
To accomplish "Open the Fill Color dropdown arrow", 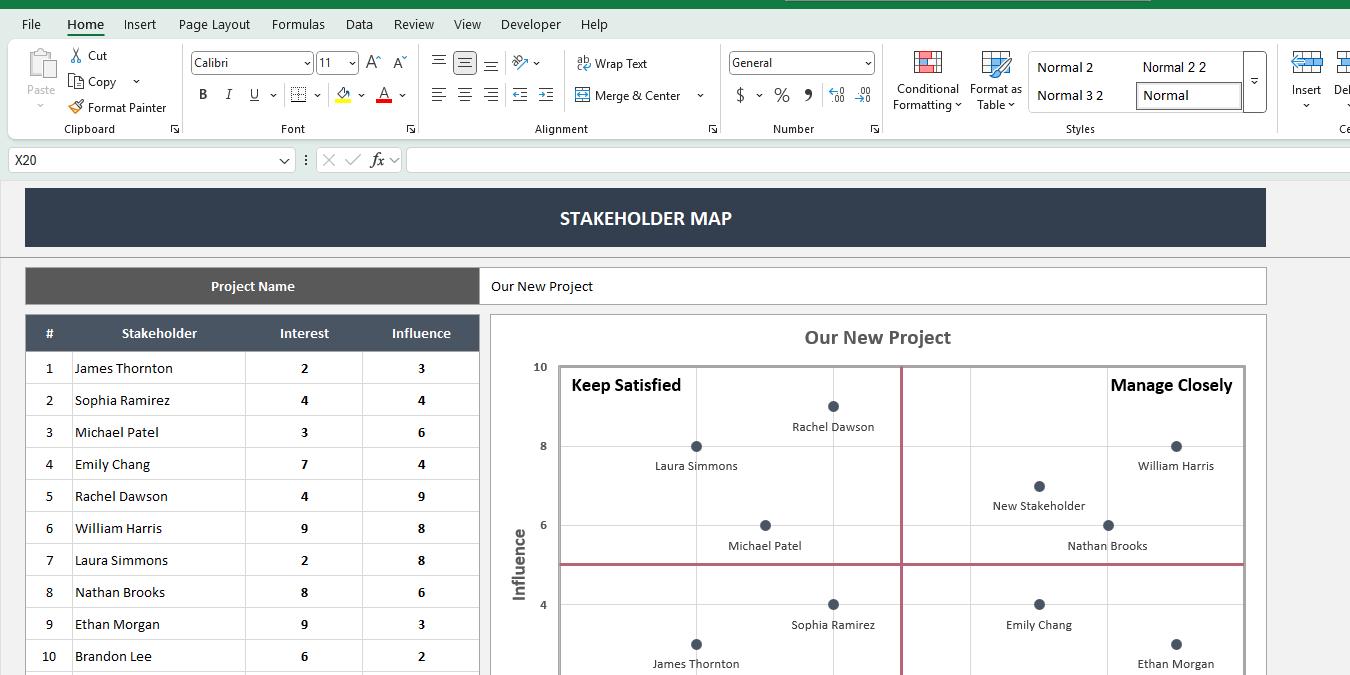I will (360, 95).
